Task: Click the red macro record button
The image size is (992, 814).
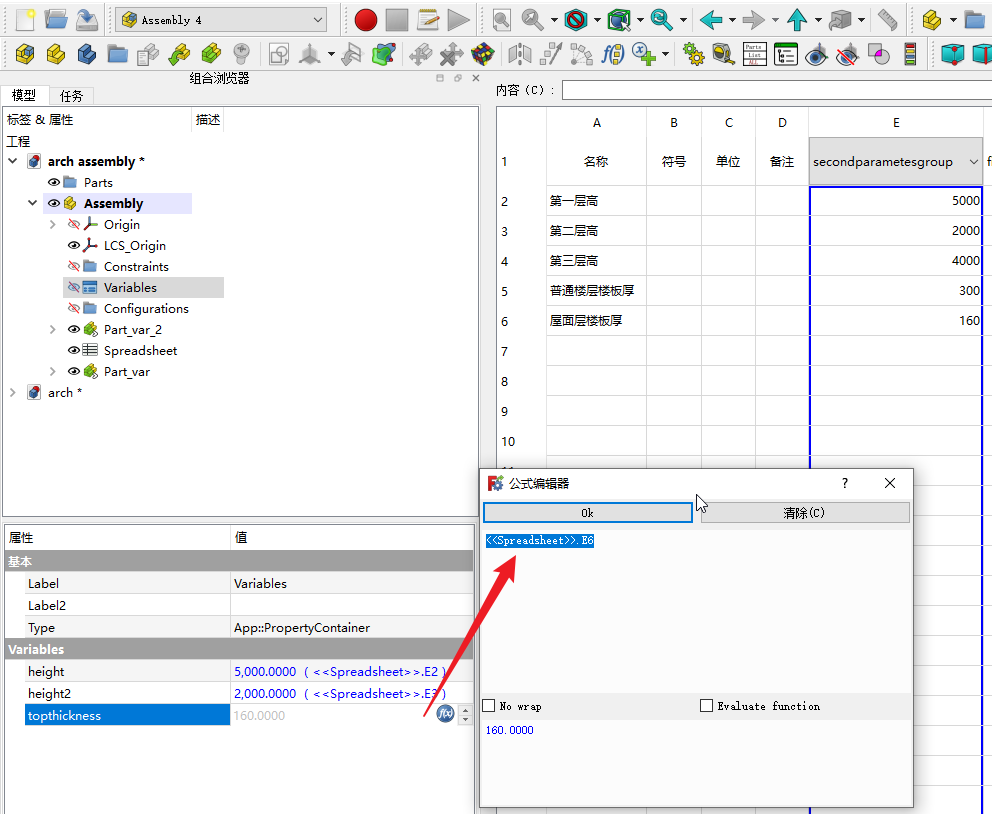Action: point(366,19)
